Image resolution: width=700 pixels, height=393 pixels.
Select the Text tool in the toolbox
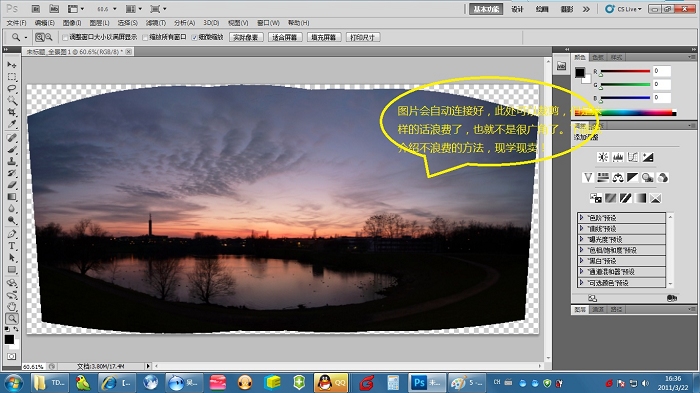(12, 246)
